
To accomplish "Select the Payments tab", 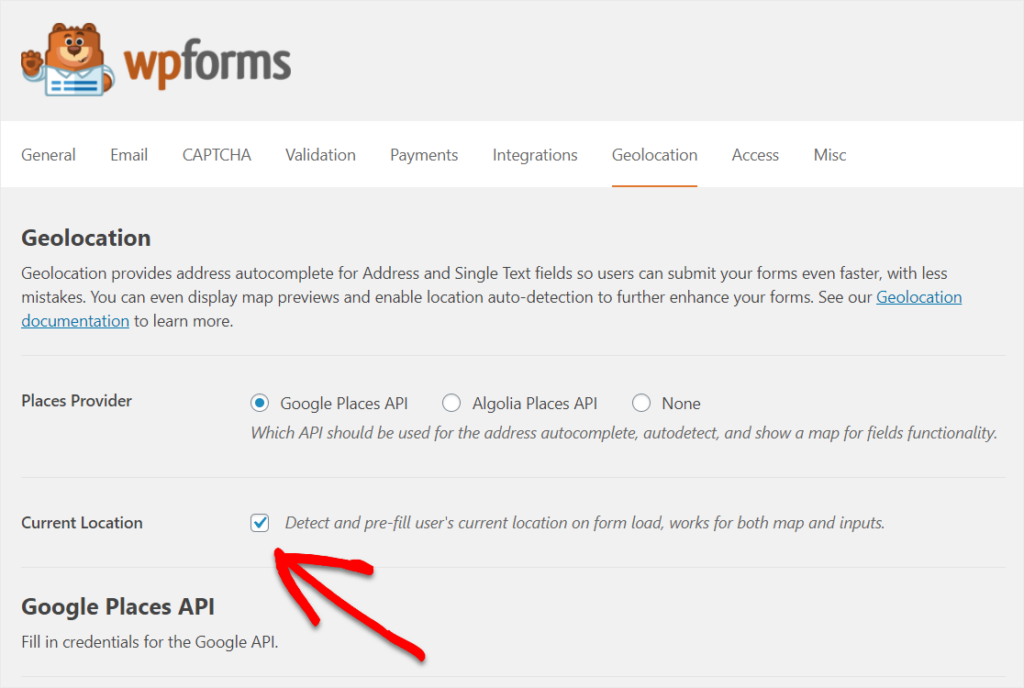I will (424, 155).
